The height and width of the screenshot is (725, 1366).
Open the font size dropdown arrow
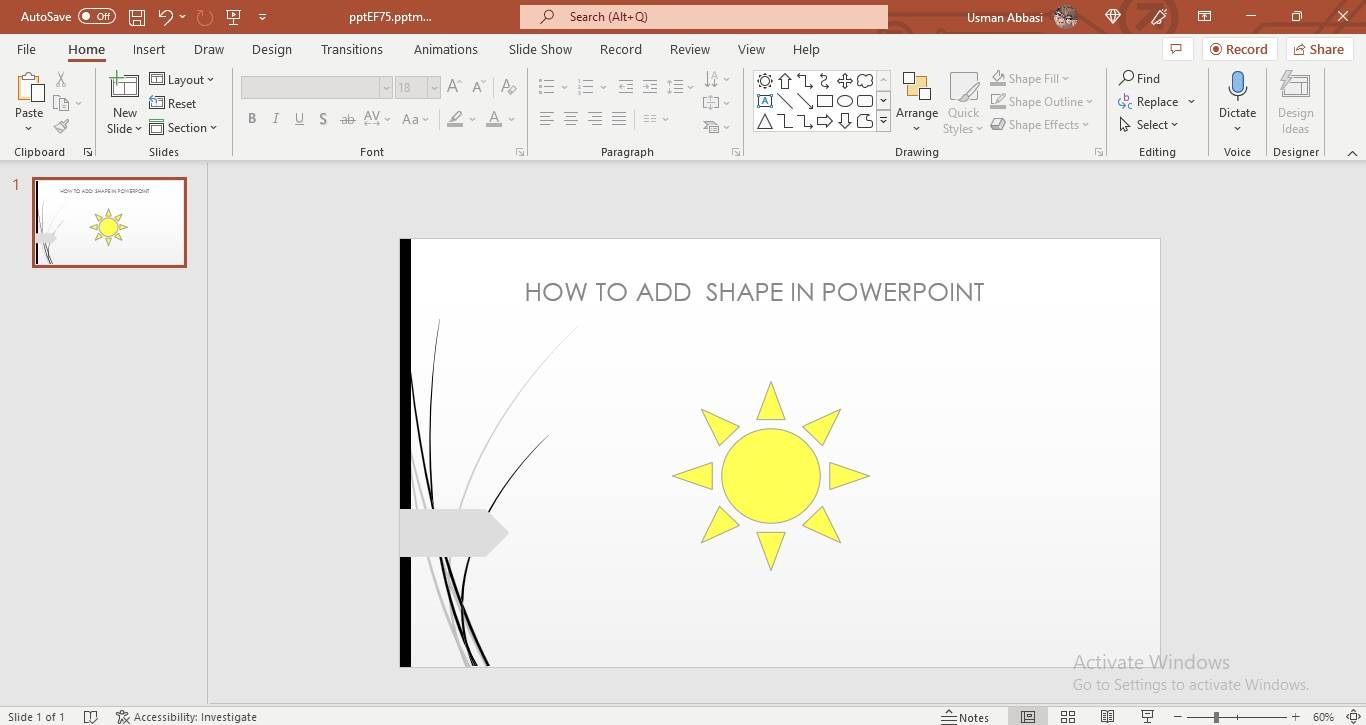click(433, 88)
